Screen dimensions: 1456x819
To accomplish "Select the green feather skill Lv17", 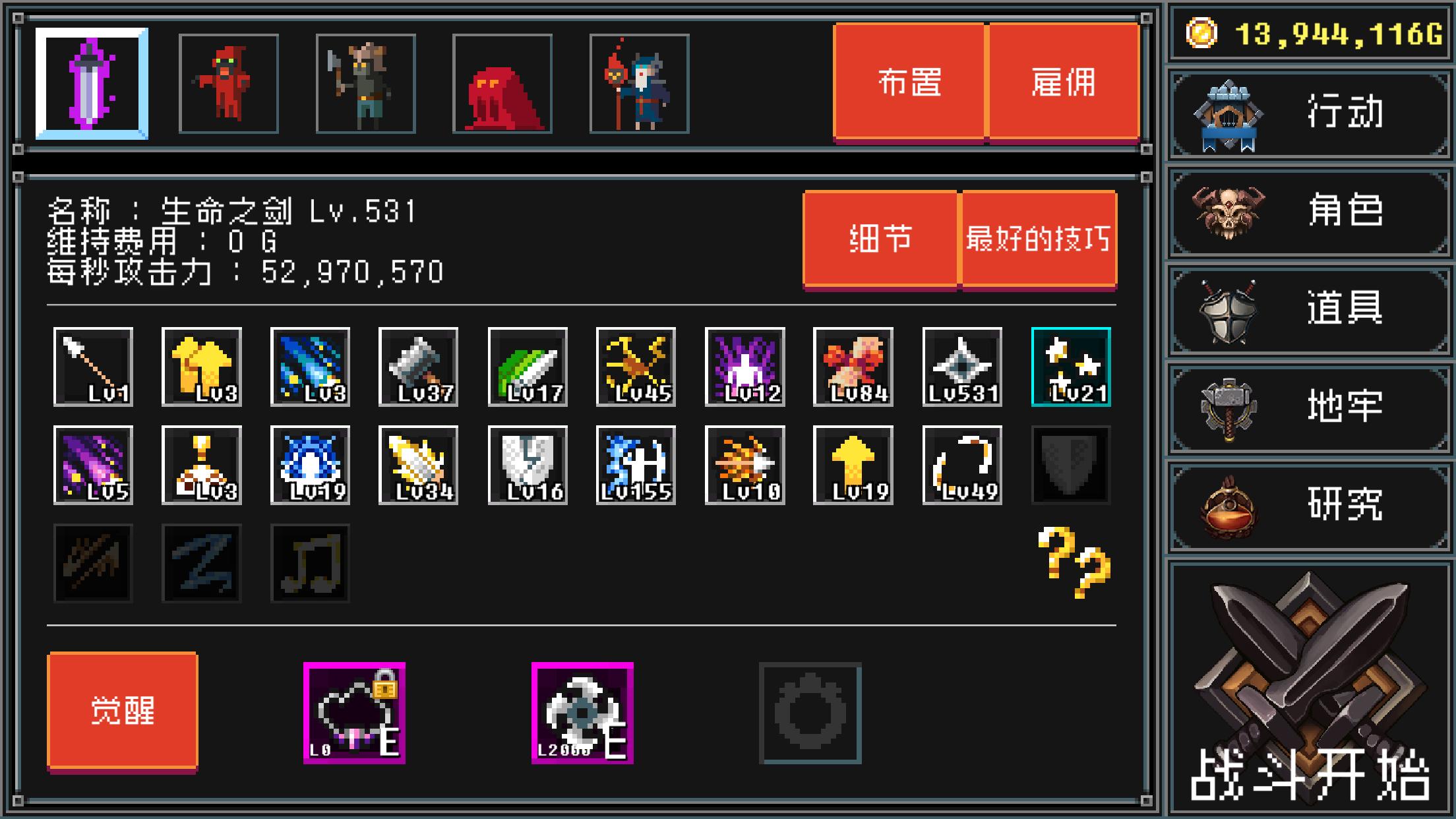I will click(528, 367).
